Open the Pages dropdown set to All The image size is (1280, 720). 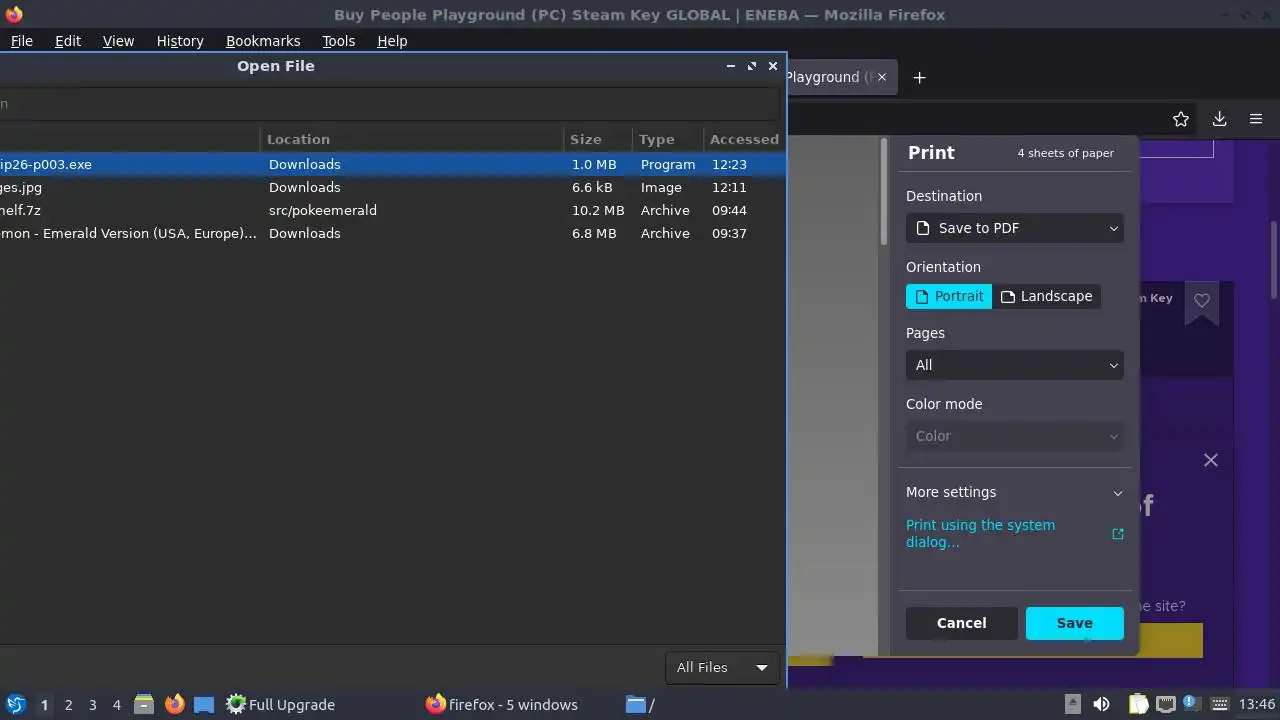coord(1015,365)
